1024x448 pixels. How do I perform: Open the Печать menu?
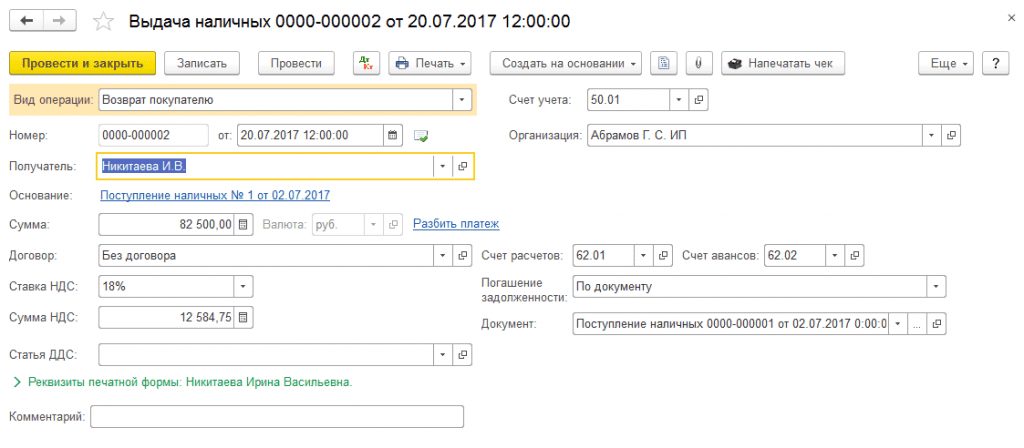tap(430, 63)
